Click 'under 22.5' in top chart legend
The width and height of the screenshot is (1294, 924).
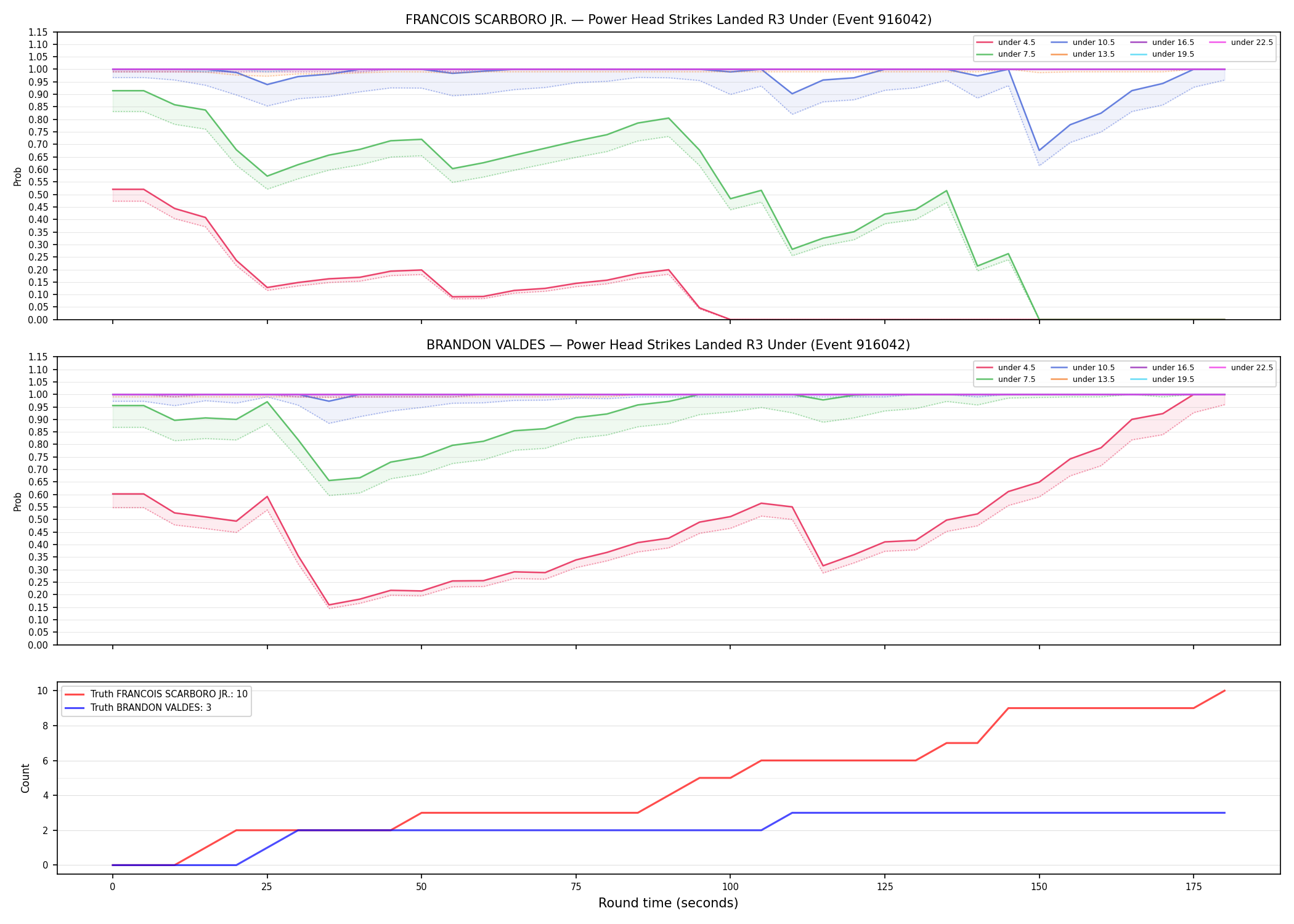(1252, 43)
